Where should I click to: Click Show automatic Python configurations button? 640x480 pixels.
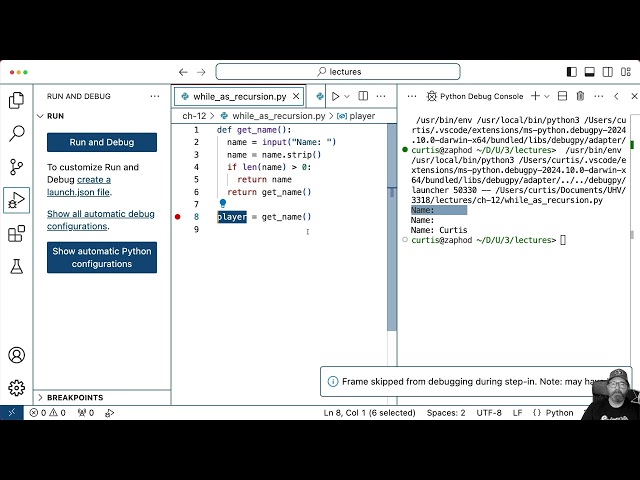click(102, 257)
